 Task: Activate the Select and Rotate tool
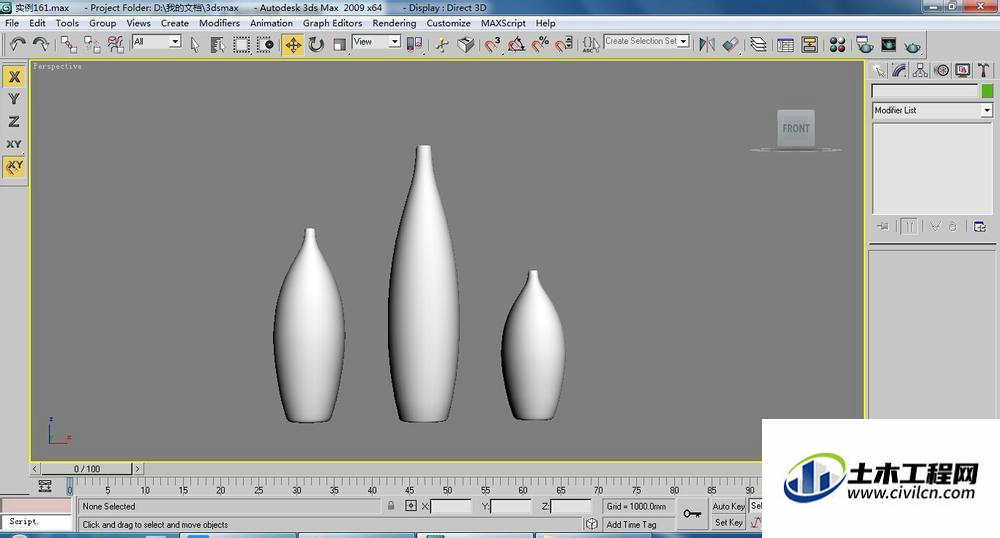316,45
